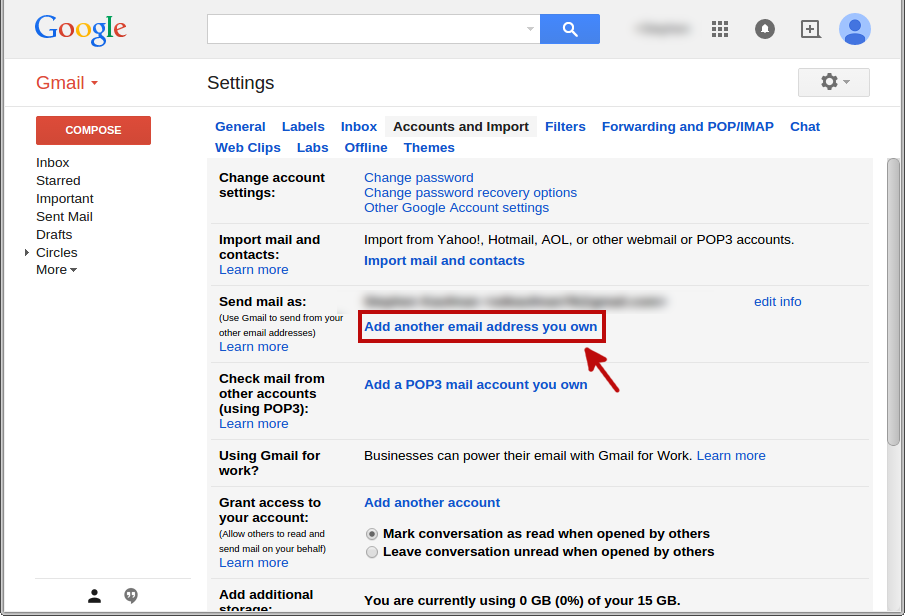Image resolution: width=905 pixels, height=616 pixels.
Task: Switch to the Inbox settings tab
Action: [358, 126]
